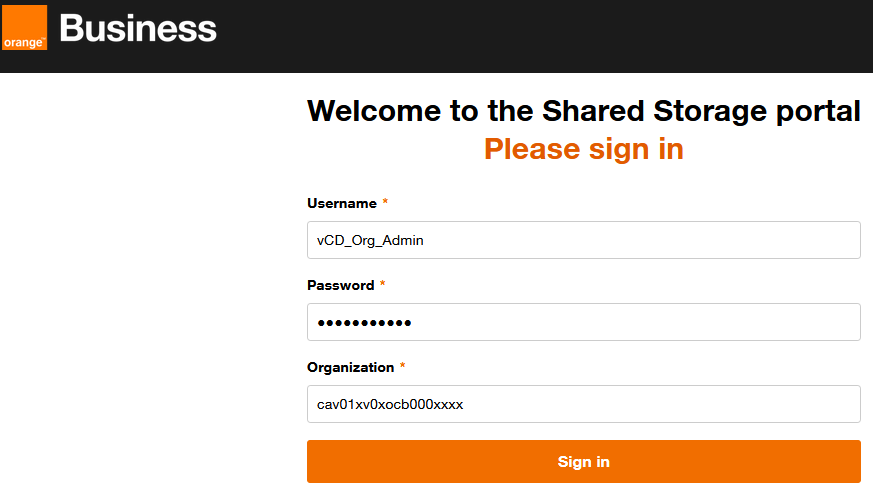Focus the Password input field
873x487 pixels.
(583, 322)
